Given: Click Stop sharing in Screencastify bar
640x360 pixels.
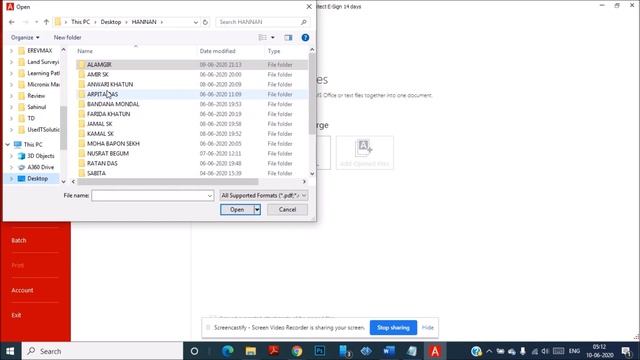Looking at the screenshot, I should click(x=393, y=327).
